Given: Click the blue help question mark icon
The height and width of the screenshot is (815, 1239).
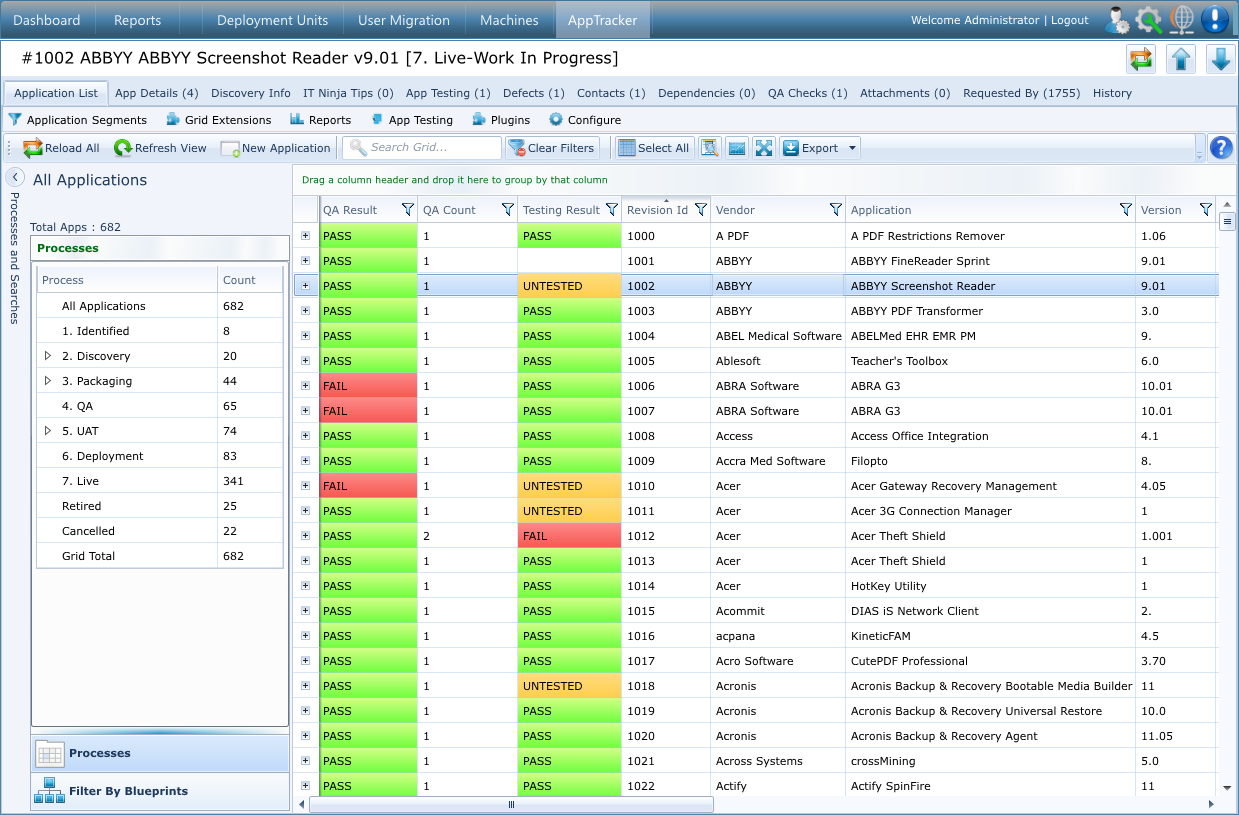Looking at the screenshot, I should pos(1220,148).
